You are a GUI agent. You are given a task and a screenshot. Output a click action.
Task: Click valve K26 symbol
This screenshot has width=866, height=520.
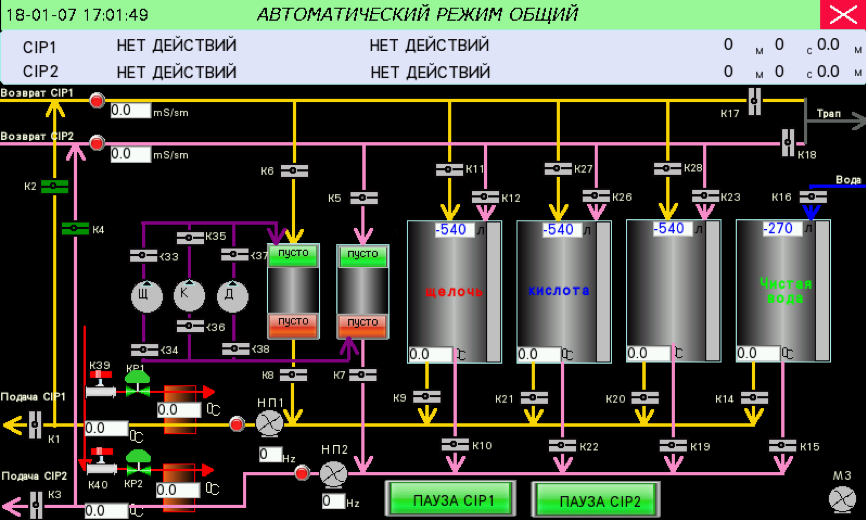point(596,196)
